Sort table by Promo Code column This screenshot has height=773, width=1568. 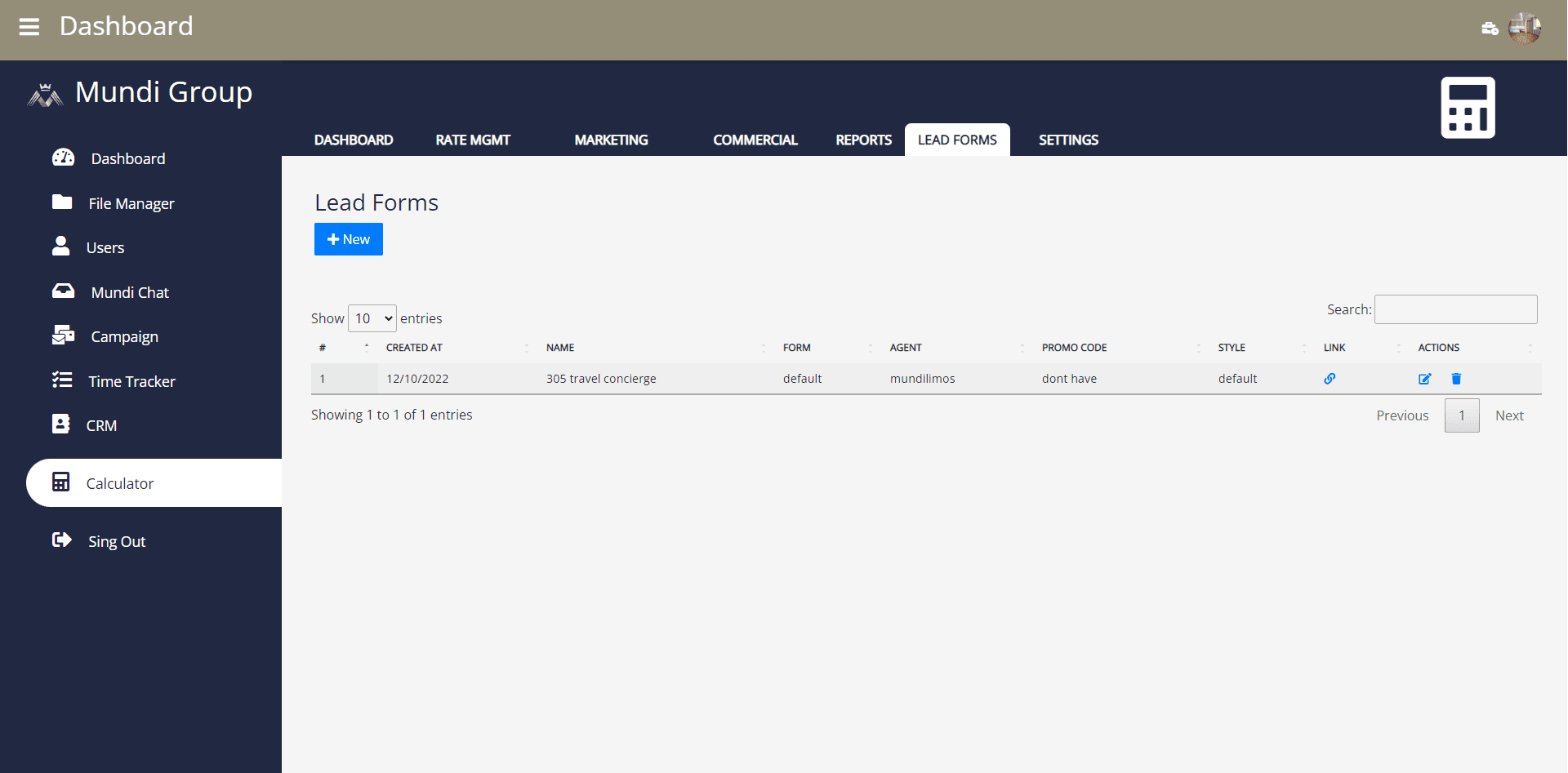point(1074,348)
